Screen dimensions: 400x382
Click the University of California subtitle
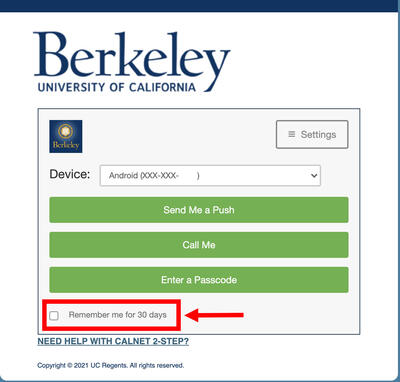coord(117,87)
